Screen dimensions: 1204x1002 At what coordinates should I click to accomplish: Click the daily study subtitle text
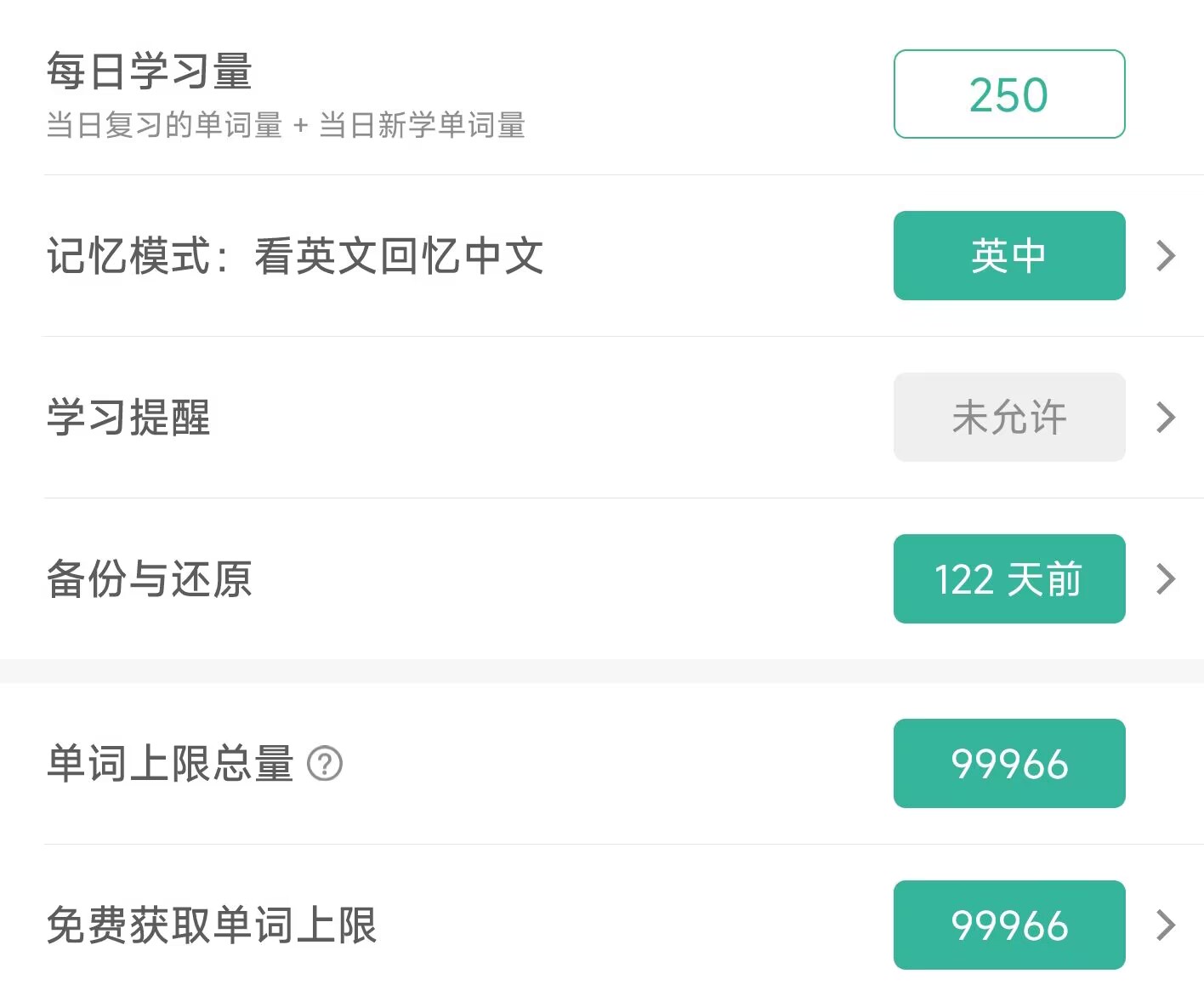click(x=287, y=125)
